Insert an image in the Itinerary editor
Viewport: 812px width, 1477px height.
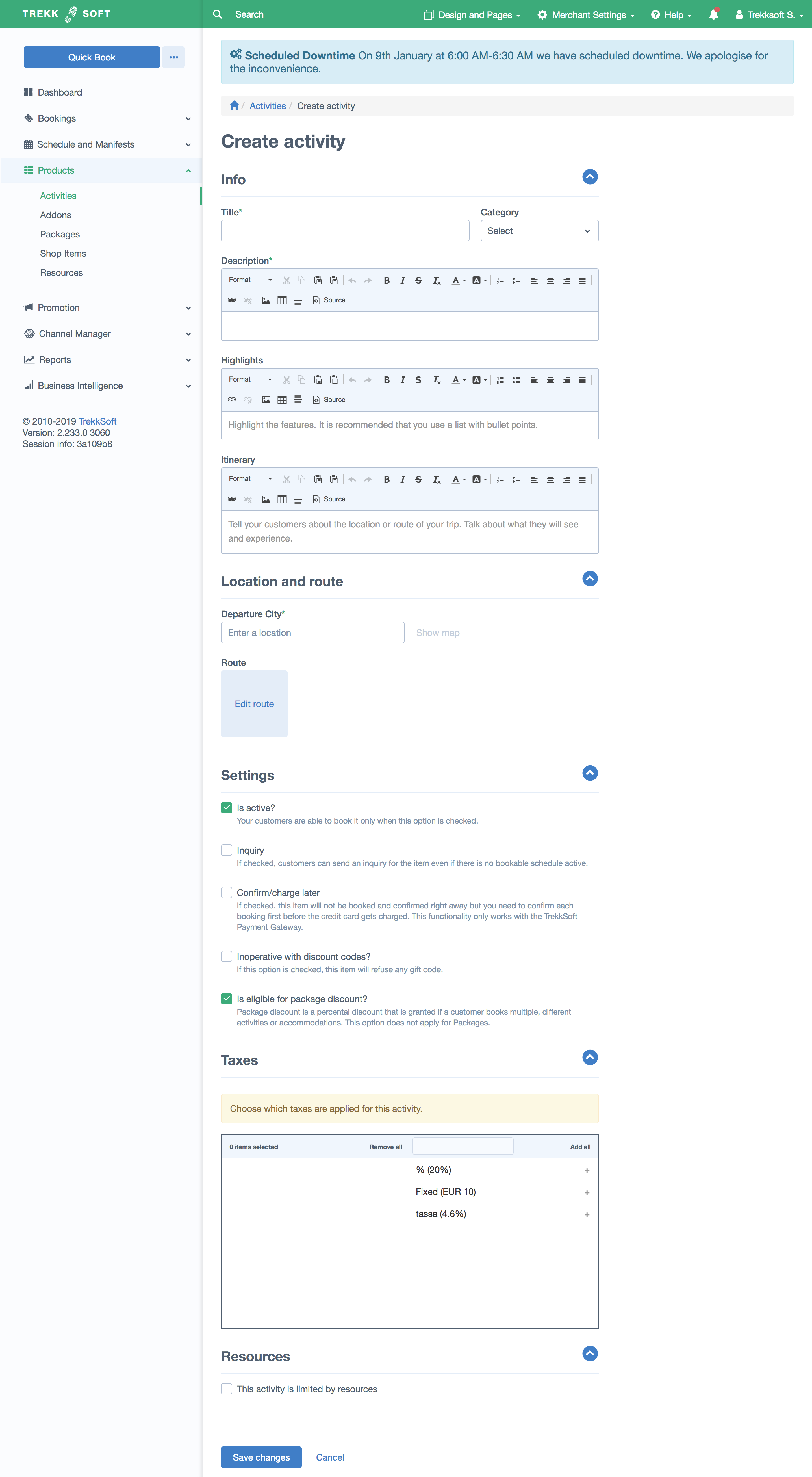point(266,499)
